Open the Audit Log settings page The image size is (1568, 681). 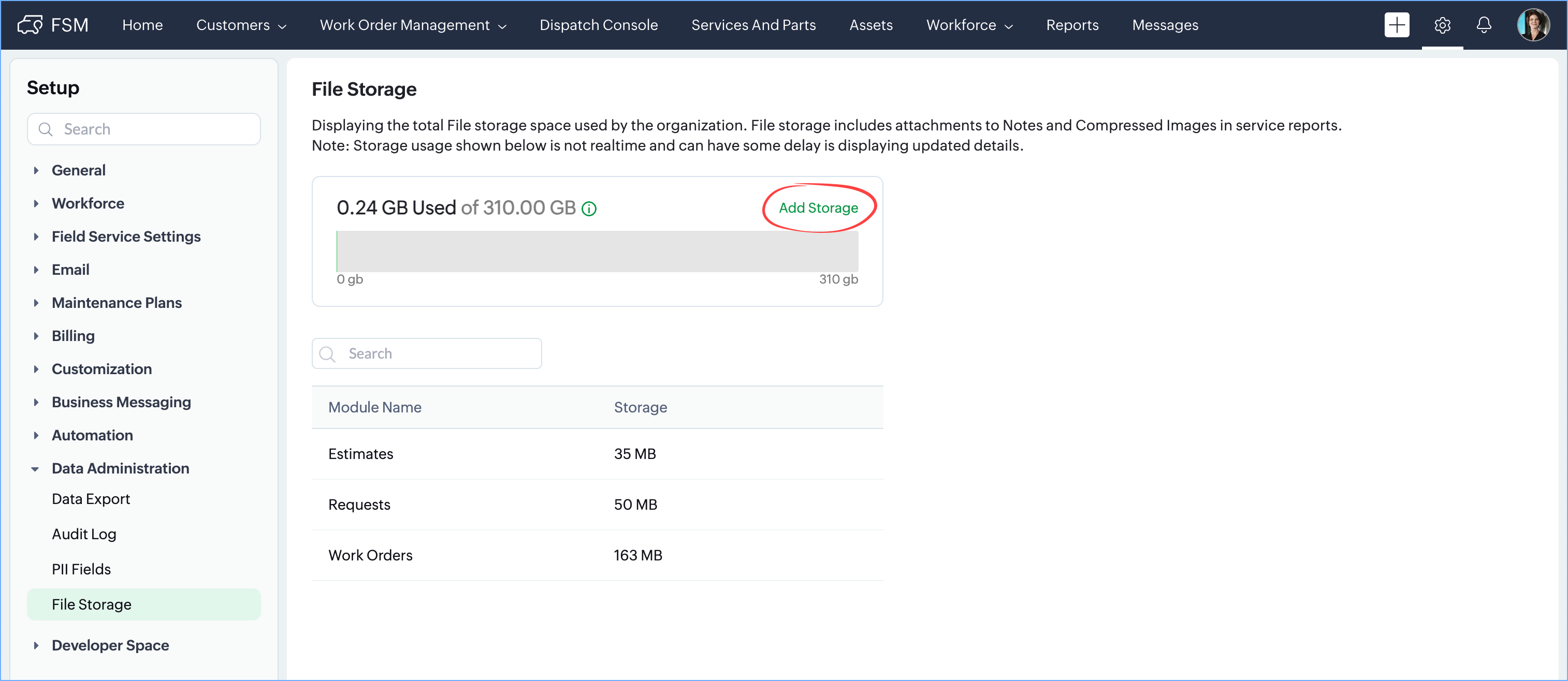pyautogui.click(x=84, y=534)
